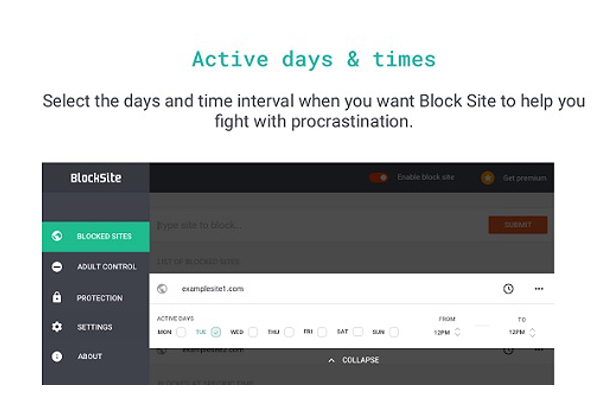Click the Get premium star icon

pos(488,178)
